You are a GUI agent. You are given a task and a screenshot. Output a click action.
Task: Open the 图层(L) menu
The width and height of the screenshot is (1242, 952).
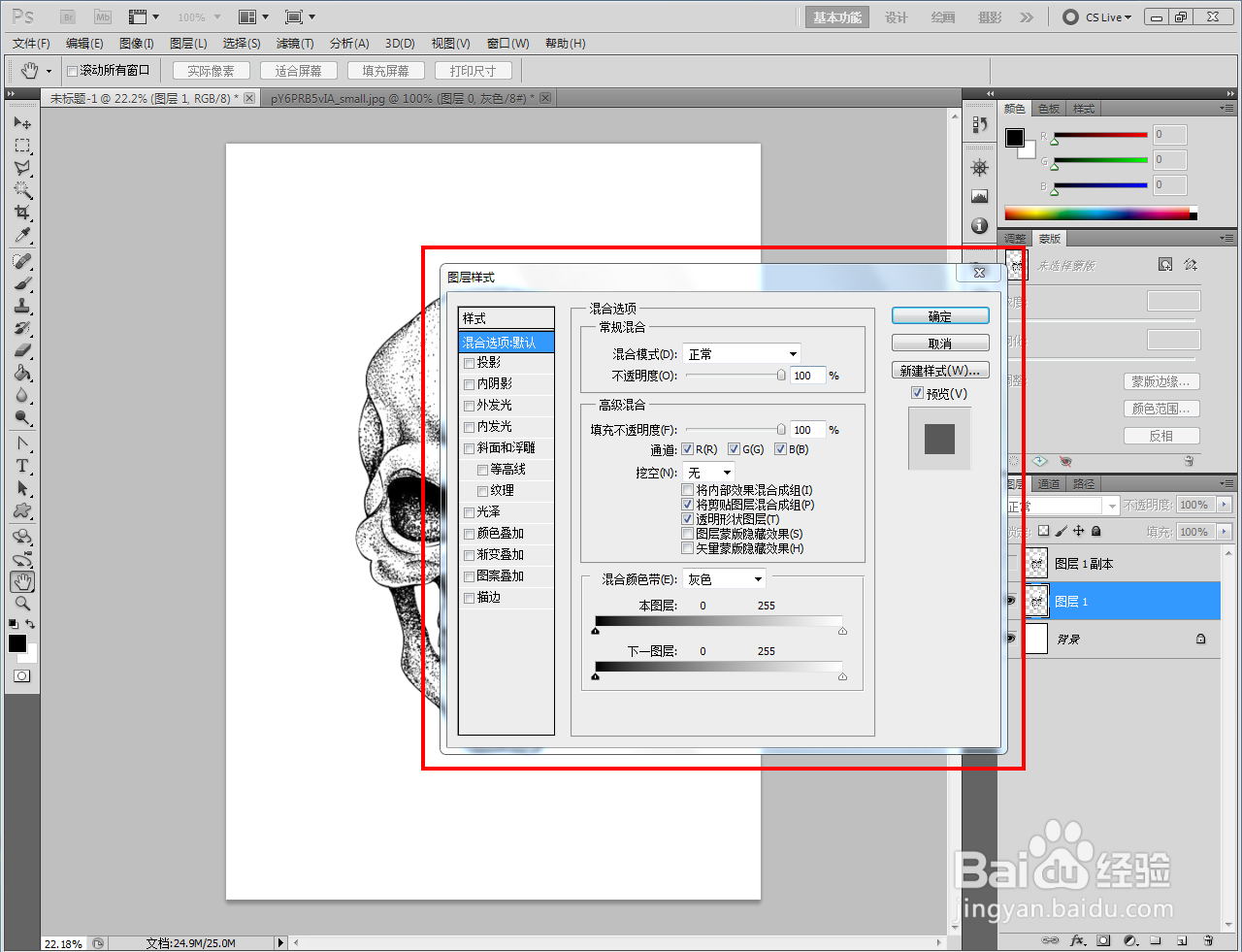pos(188,44)
